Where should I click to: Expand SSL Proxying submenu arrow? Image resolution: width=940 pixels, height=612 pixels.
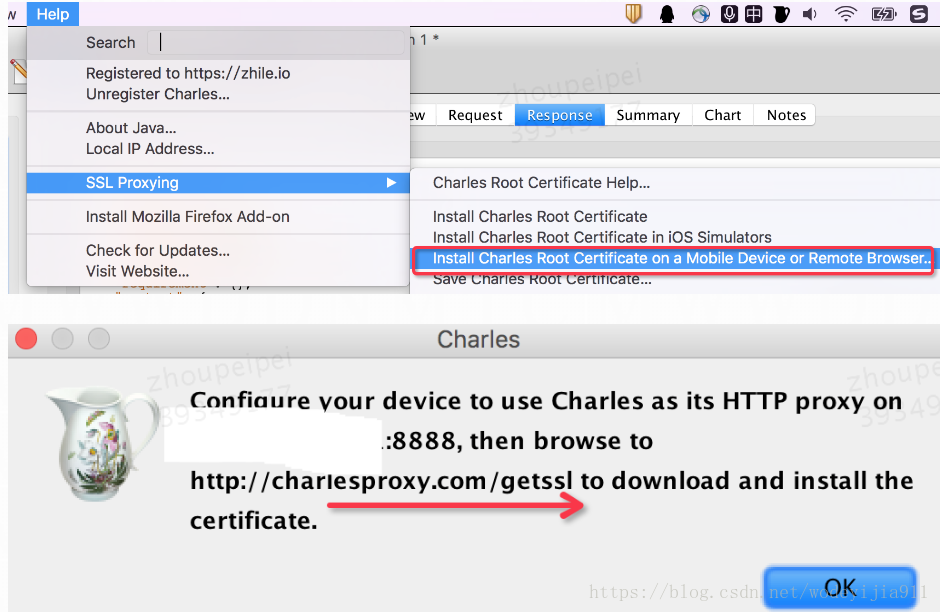click(391, 183)
